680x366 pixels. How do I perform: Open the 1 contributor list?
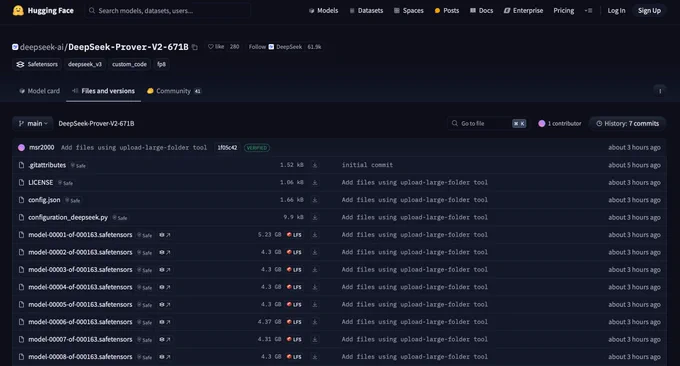coord(560,124)
